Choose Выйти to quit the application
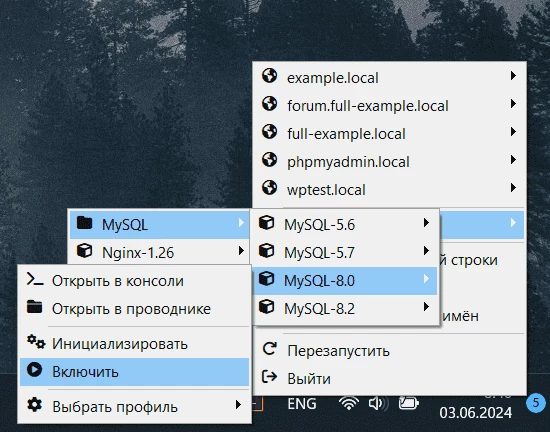This screenshot has height=432, width=550. 389,379
